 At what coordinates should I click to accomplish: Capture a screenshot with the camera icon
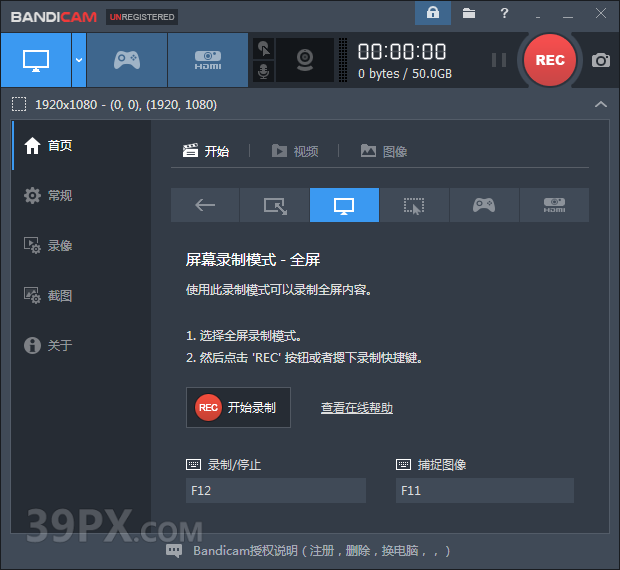[x=601, y=60]
